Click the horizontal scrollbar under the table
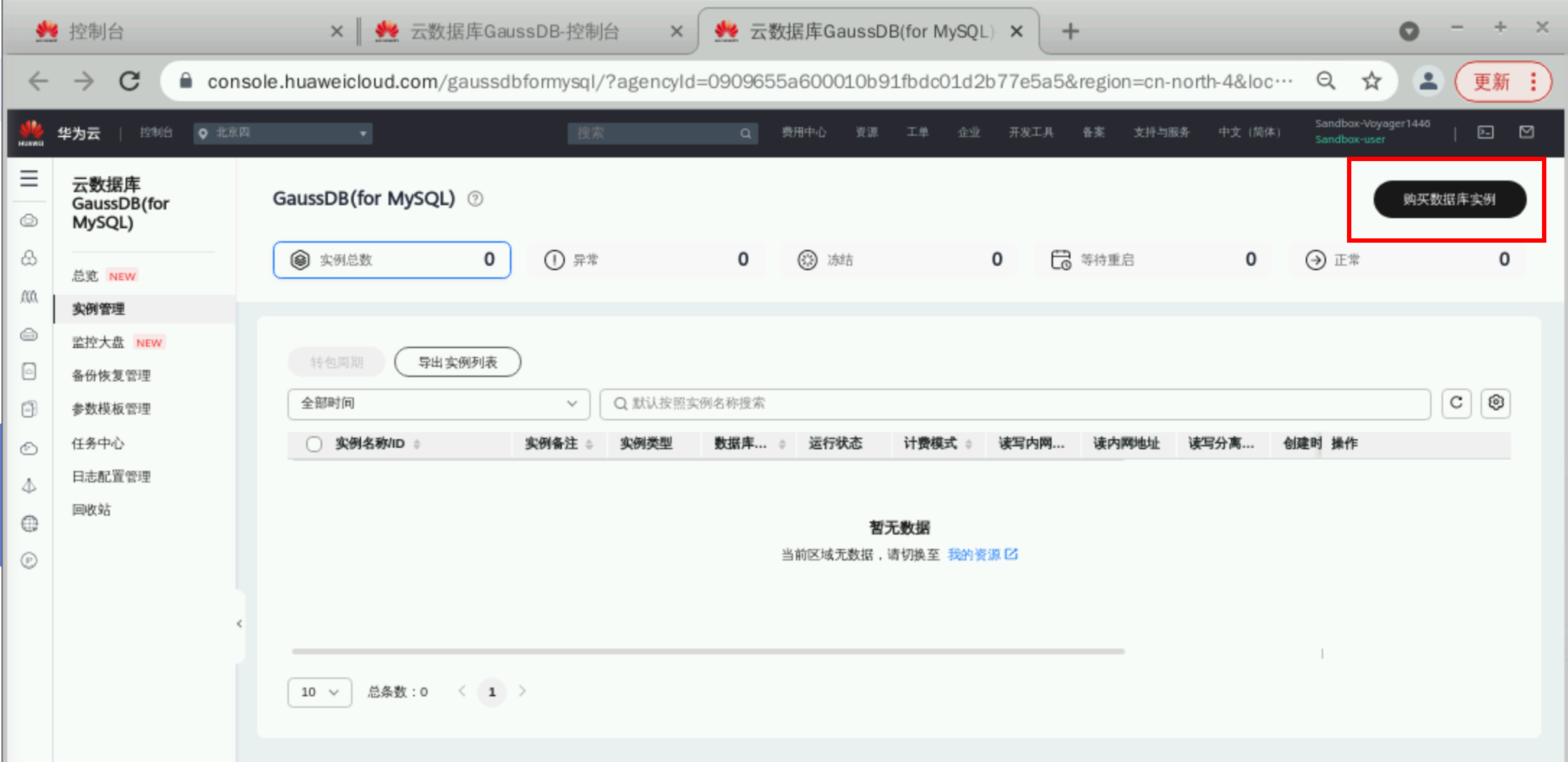 [708, 651]
